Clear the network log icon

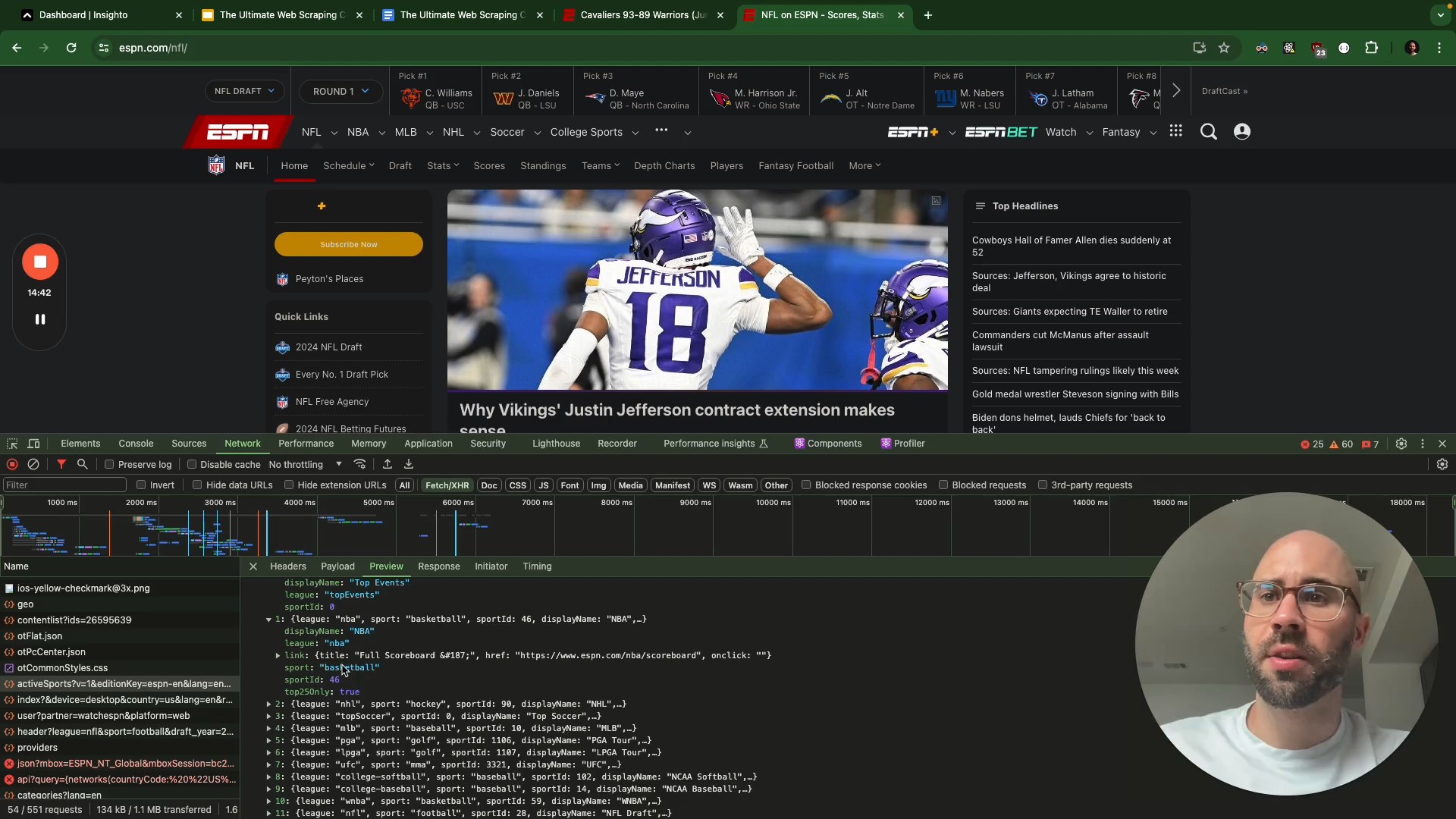click(33, 464)
